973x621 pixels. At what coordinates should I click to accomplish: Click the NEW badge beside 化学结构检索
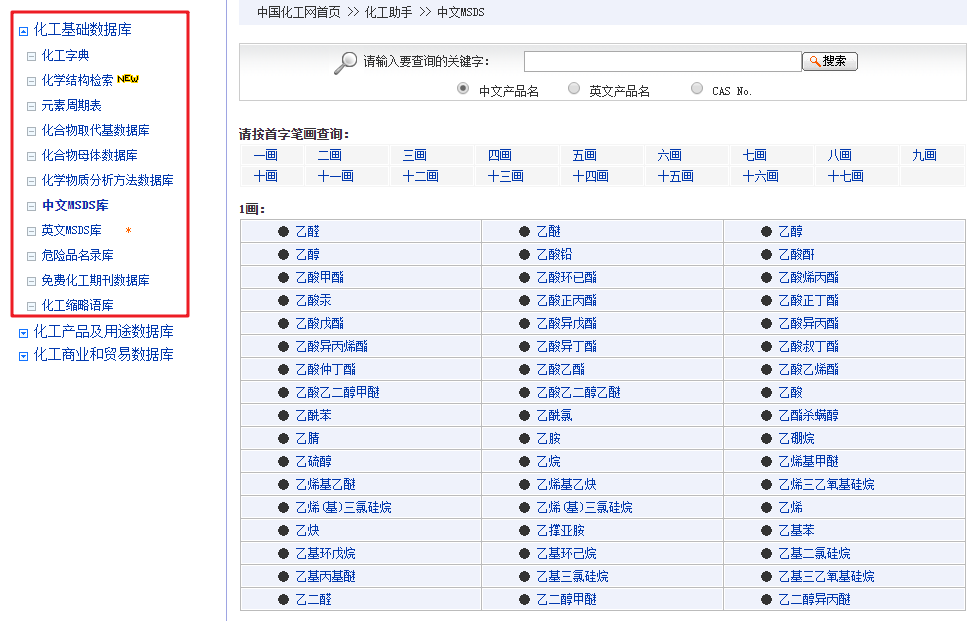pos(128,79)
